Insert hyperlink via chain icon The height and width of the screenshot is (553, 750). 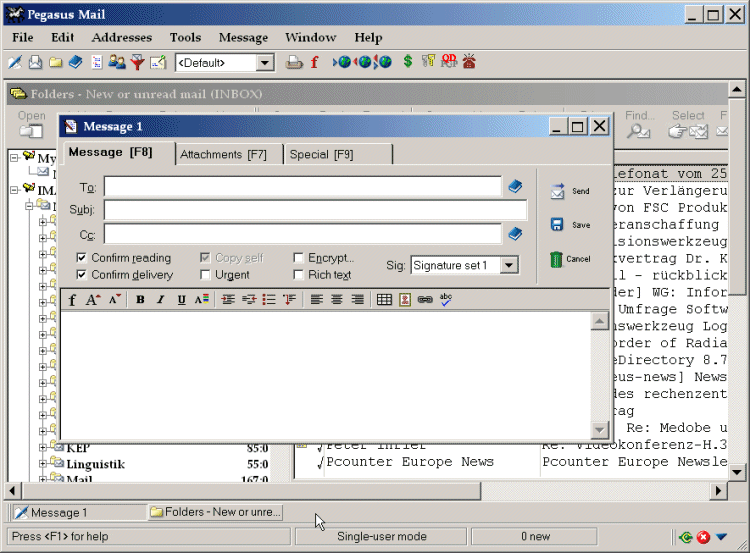point(425,300)
